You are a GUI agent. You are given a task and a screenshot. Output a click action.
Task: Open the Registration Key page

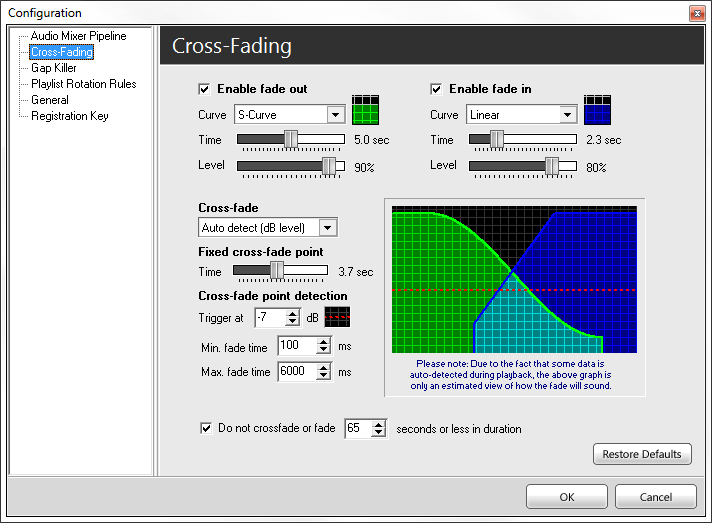coord(69,116)
